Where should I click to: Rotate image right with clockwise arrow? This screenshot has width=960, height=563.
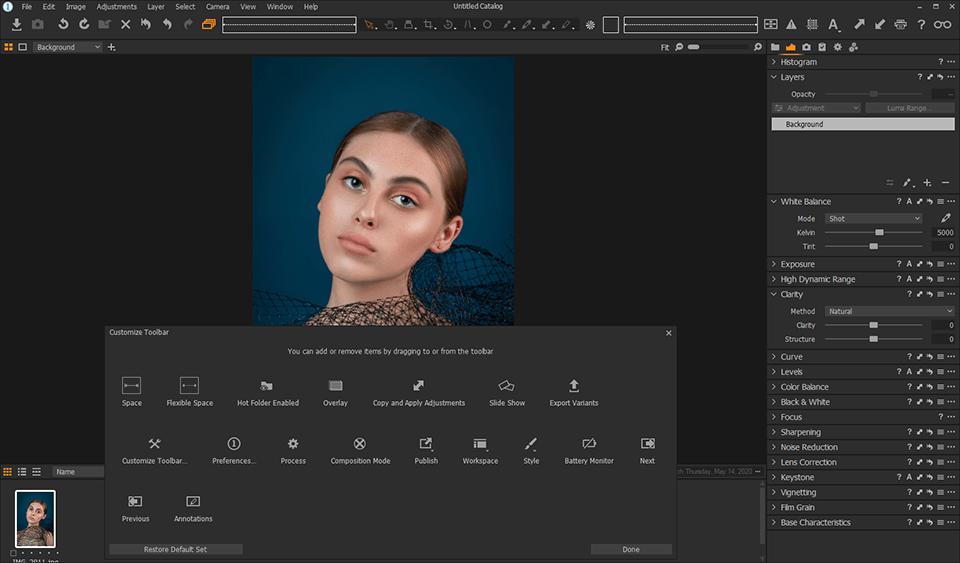point(84,24)
